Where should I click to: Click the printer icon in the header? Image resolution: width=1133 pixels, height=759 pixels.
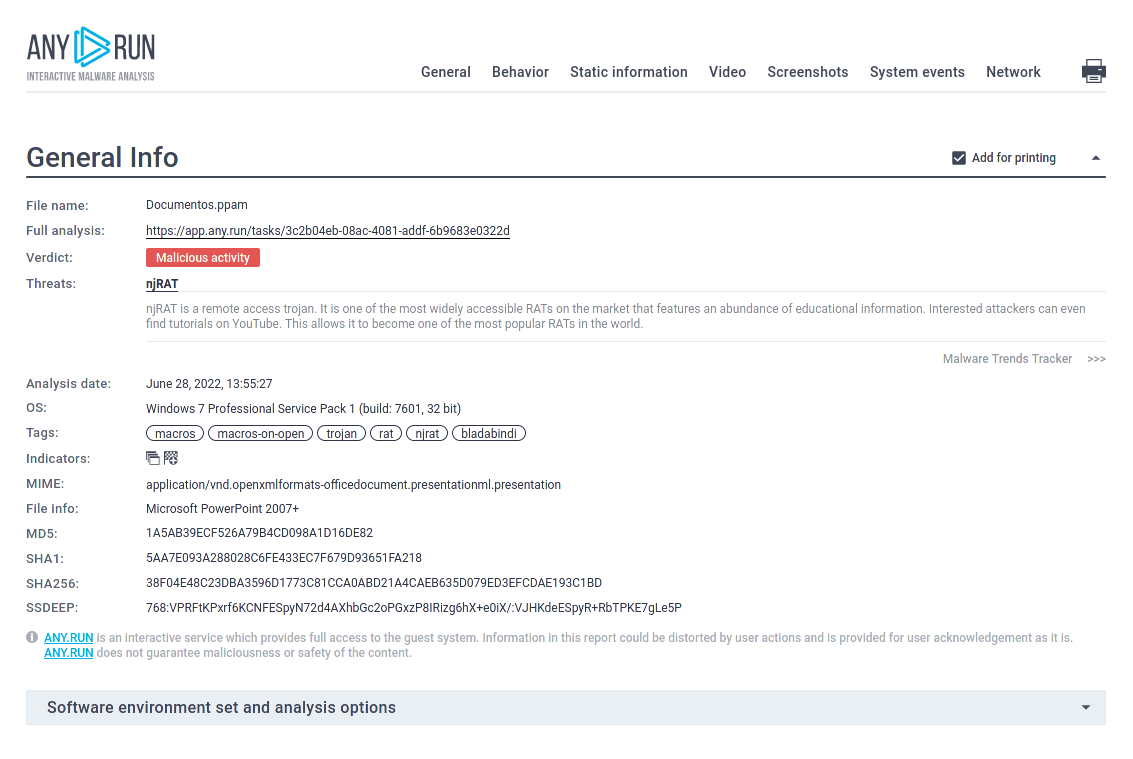click(x=1094, y=71)
